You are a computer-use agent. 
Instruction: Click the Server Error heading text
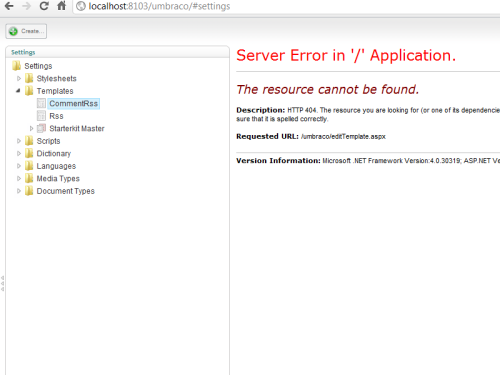[x=346, y=55]
